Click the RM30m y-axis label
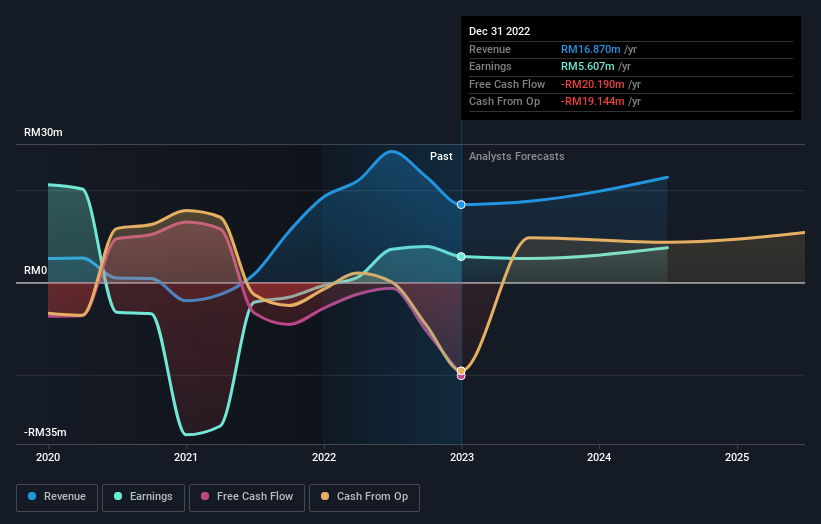 (x=43, y=132)
